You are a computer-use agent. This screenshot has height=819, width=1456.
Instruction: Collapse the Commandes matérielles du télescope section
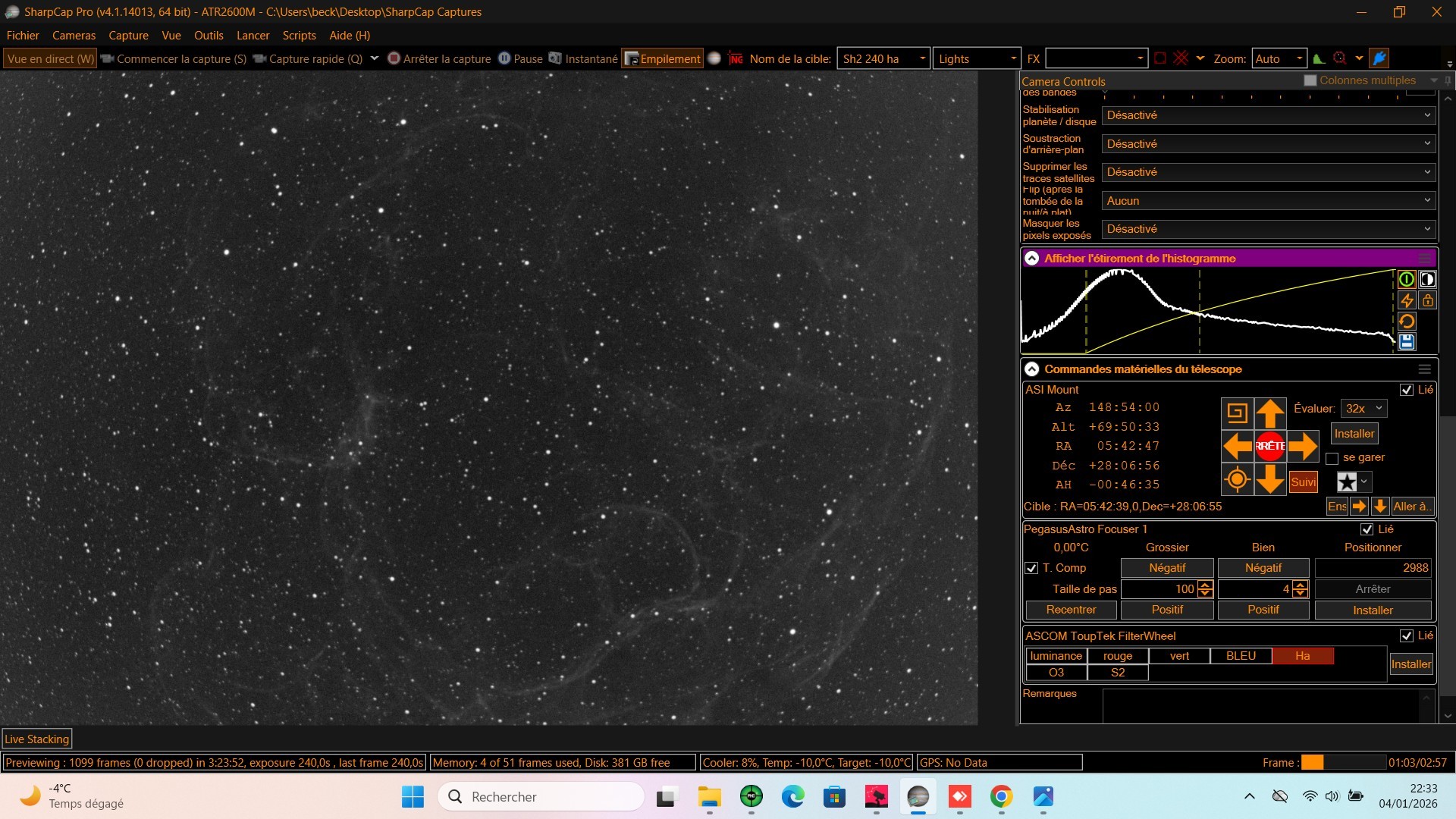point(1032,369)
